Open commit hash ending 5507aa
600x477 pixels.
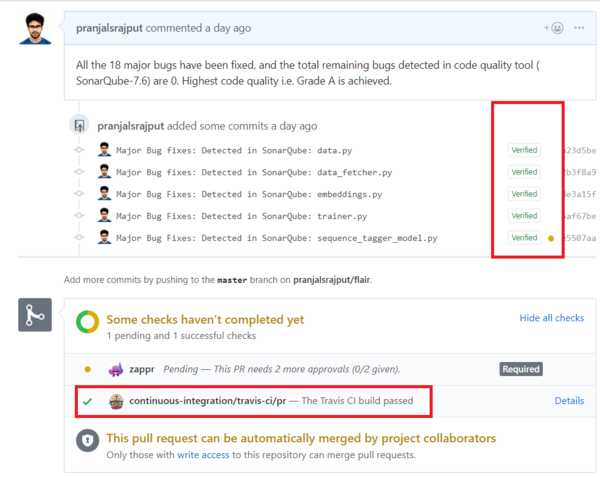[x=580, y=238]
